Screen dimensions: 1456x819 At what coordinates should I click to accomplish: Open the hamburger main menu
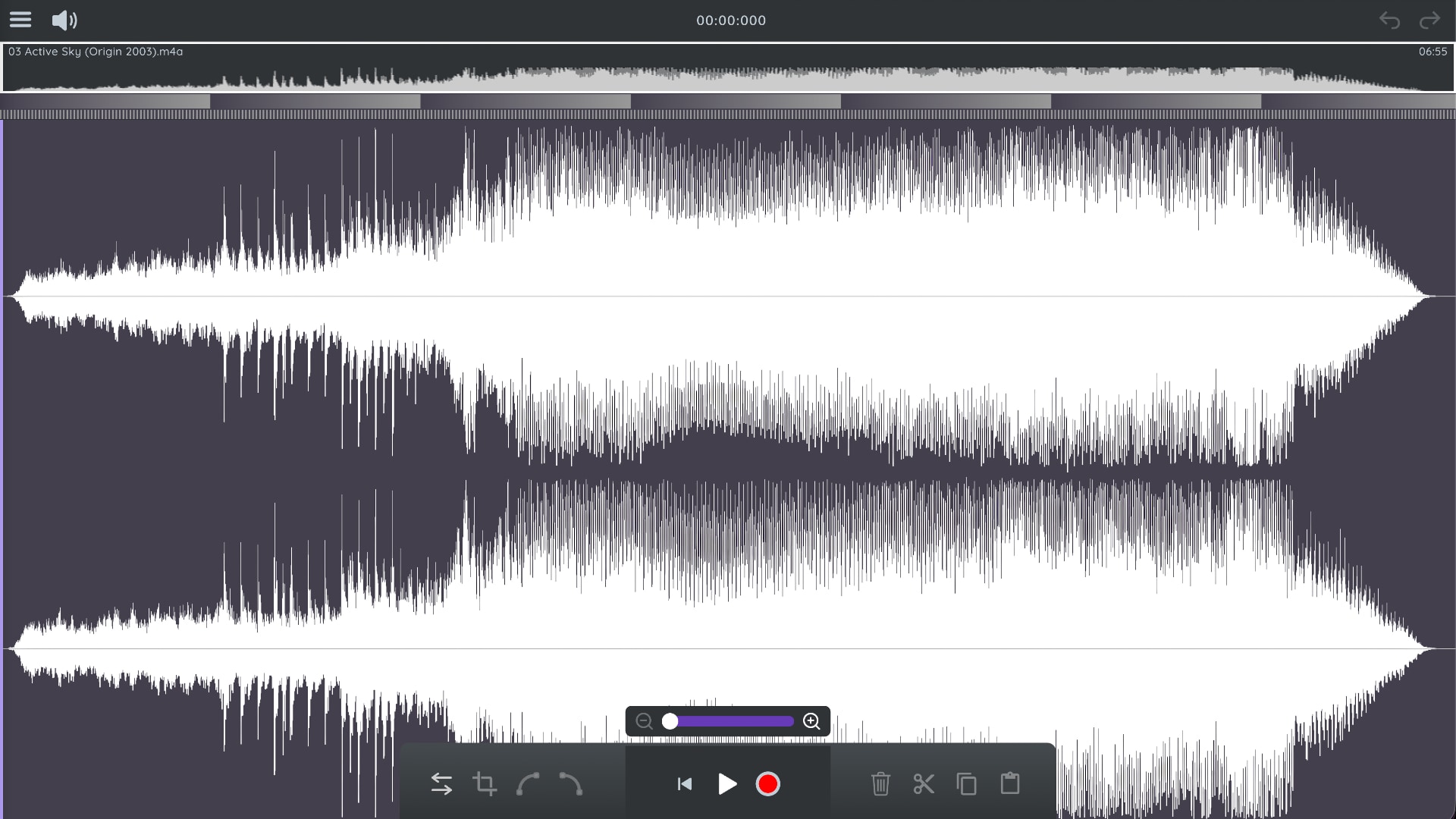point(20,20)
